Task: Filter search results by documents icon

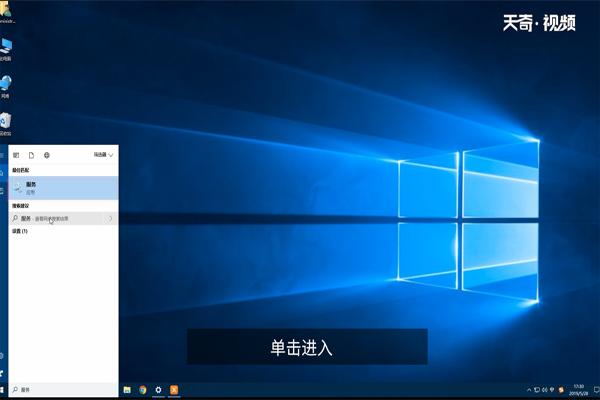Action: 31,155
